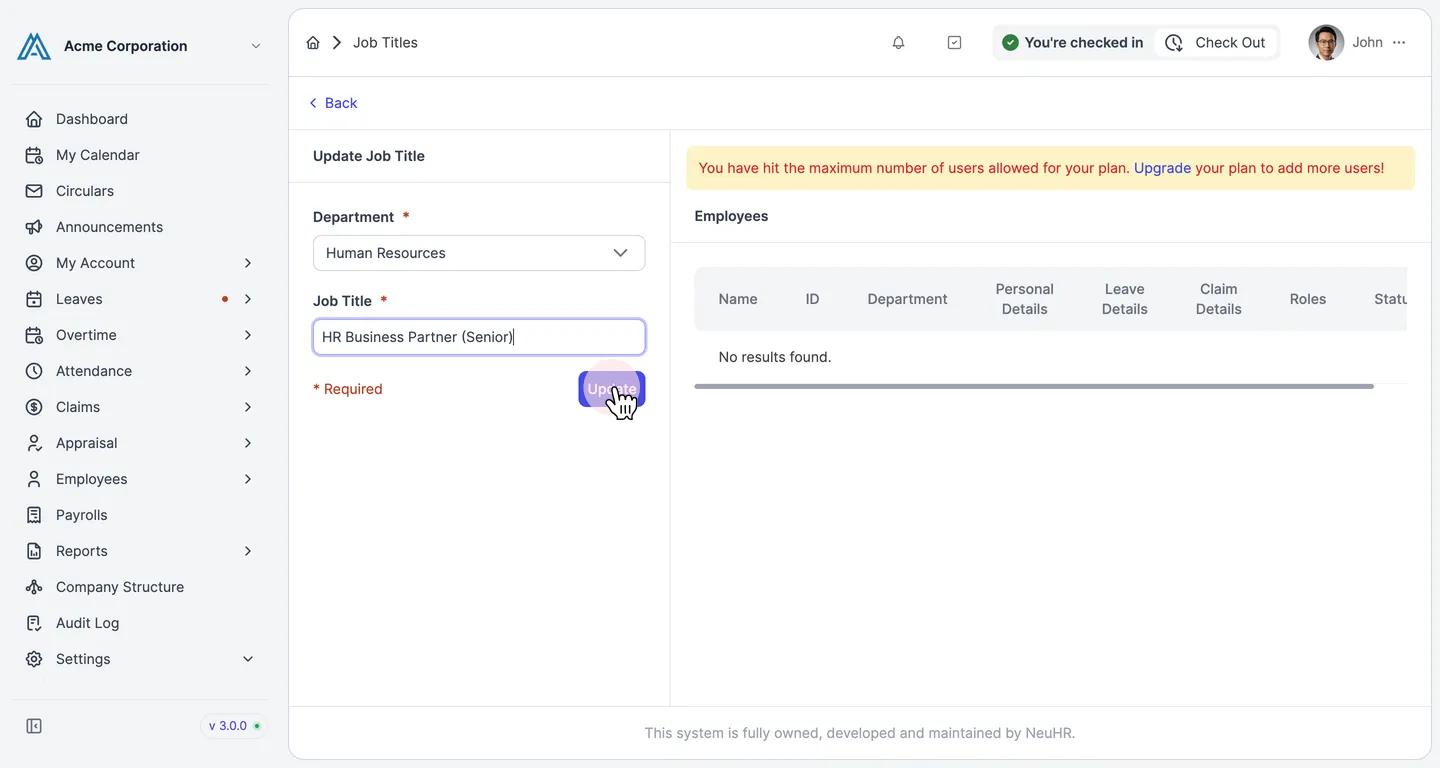Viewport: 1440px width, 768px height.
Task: Click the Dashboard house icon in sidebar
Action: pyautogui.click(x=34, y=119)
